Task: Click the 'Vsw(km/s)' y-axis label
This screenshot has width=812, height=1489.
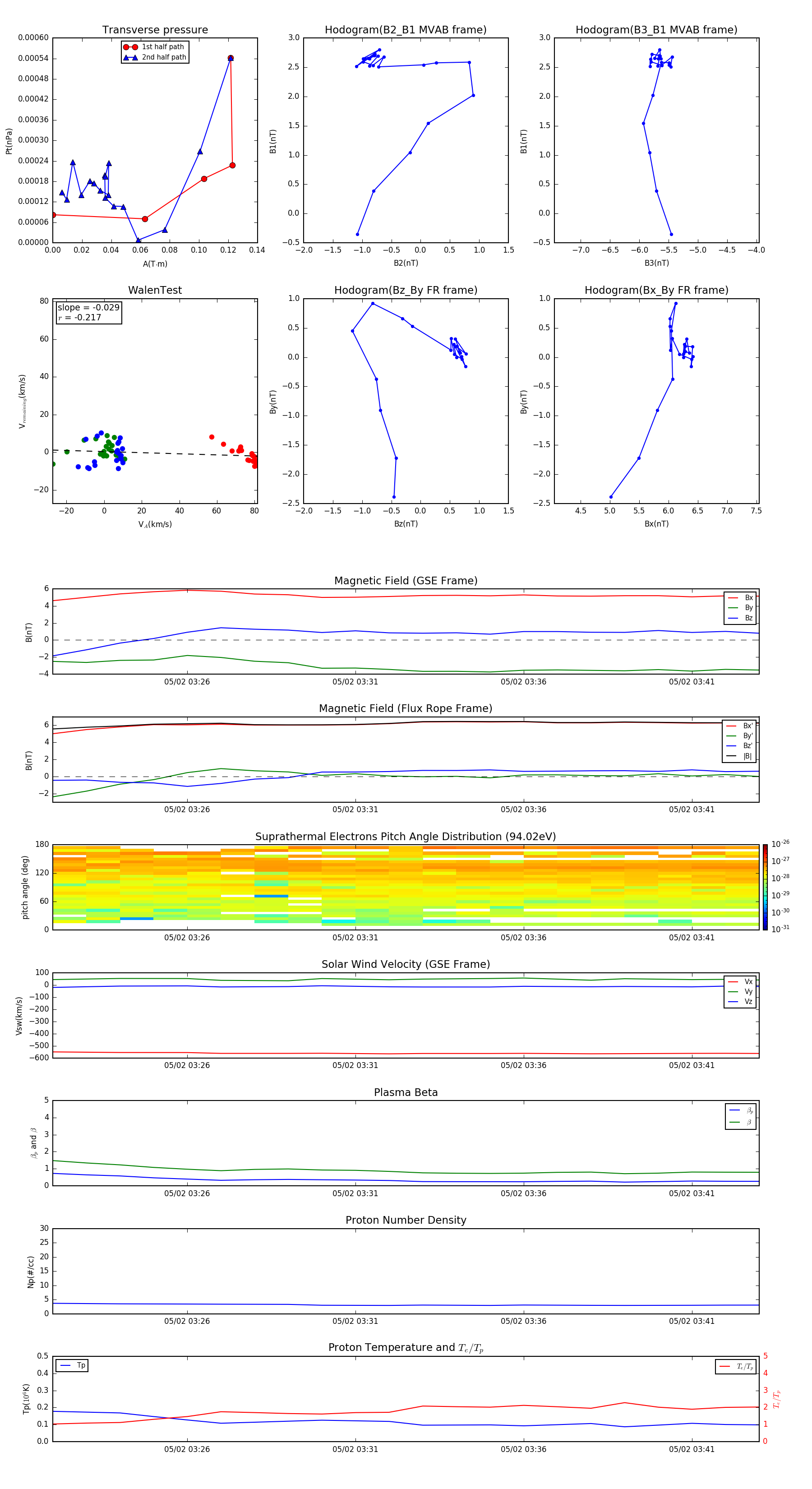Action: click(x=19, y=1016)
